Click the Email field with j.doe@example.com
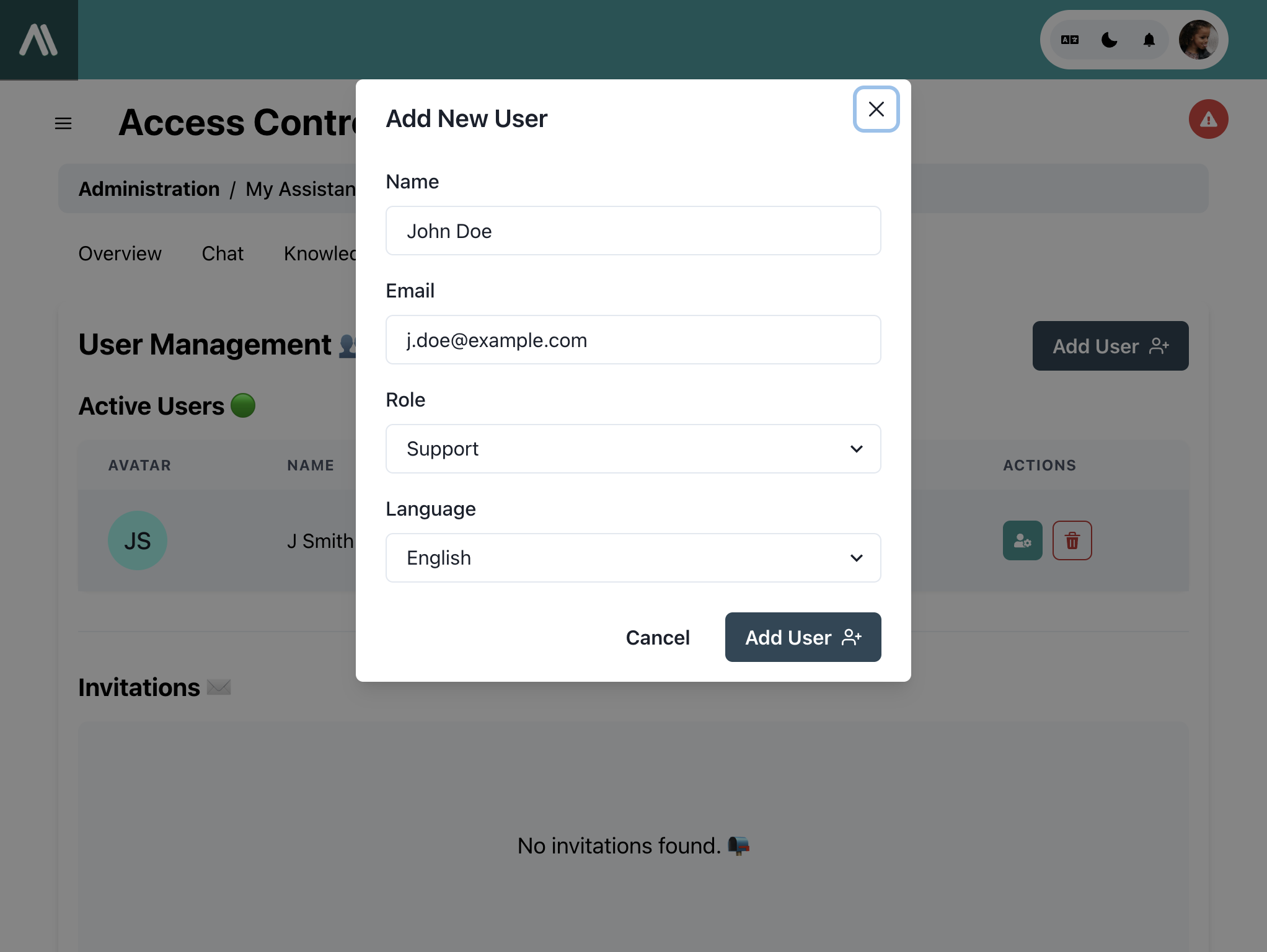 tap(633, 339)
